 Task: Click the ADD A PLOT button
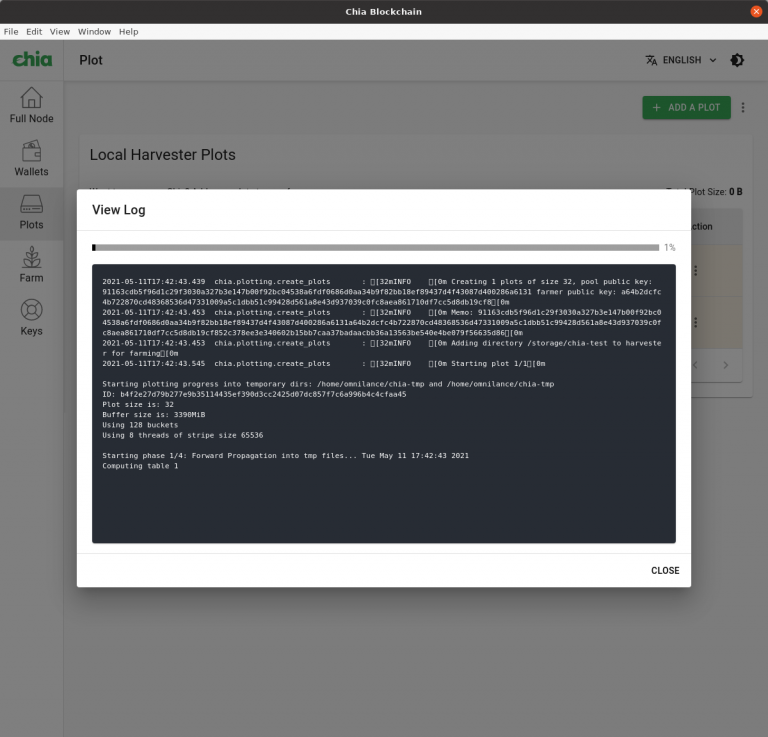pyautogui.click(x=686, y=107)
